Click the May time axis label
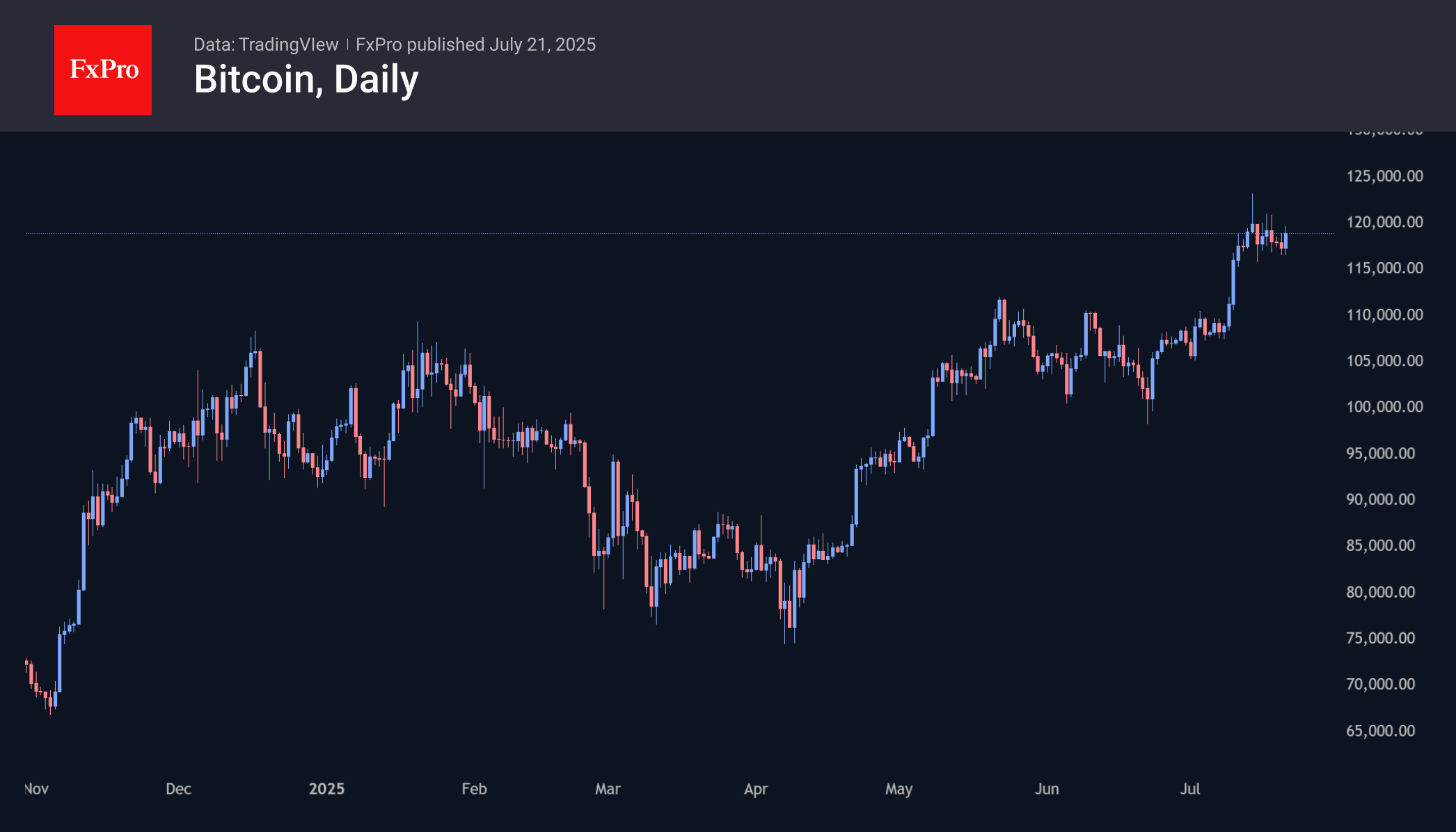This screenshot has width=1456, height=832. click(899, 789)
